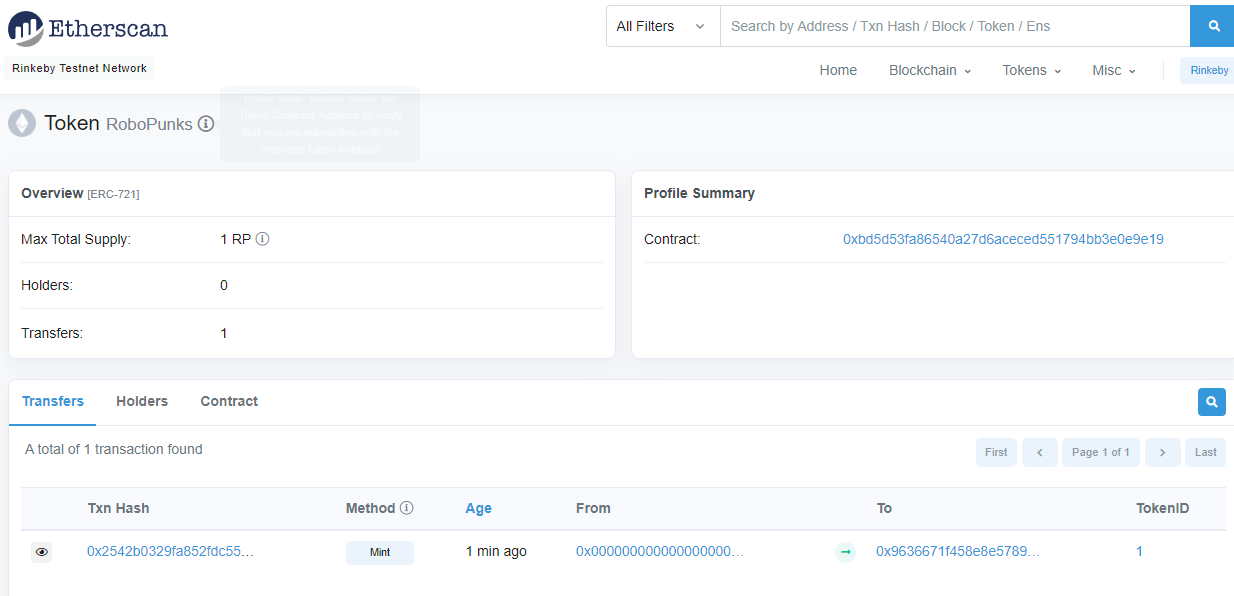This screenshot has height=596, width=1234.
Task: Go to the Last page of transfers
Action: tap(1205, 452)
